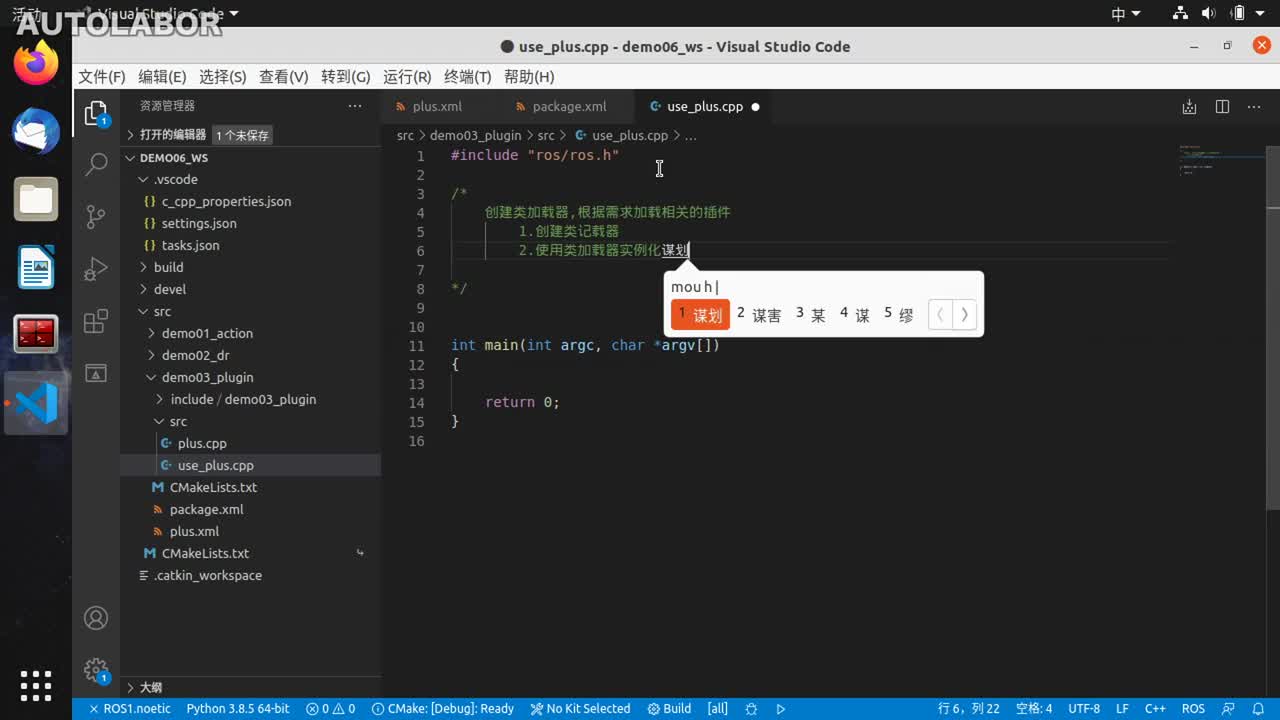Screen dimensions: 1280x720
Task: Launch Firefox from the Ubuntu dock
Action: 36,64
